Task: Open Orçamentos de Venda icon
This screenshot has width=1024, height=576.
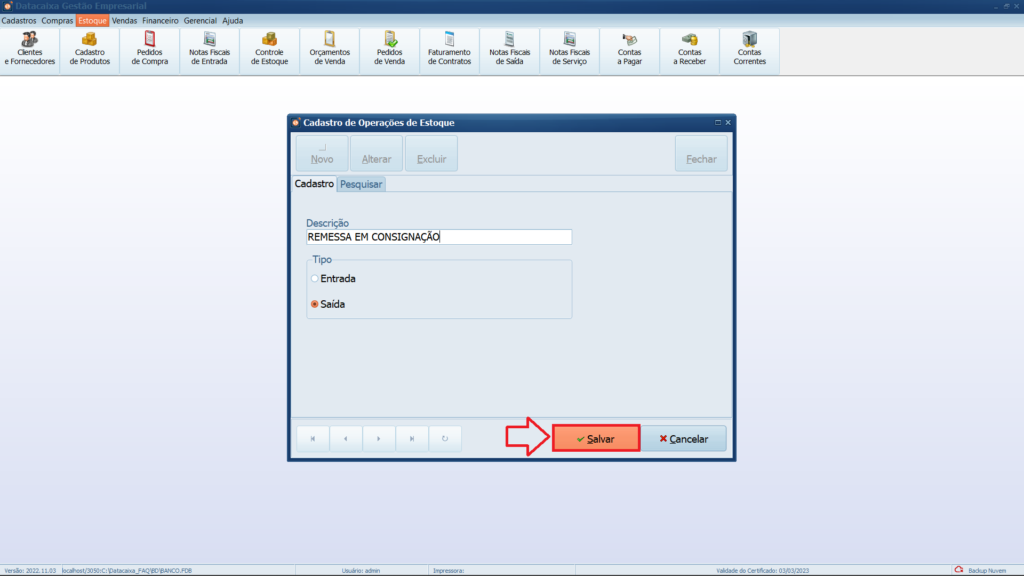Action: (x=330, y=50)
